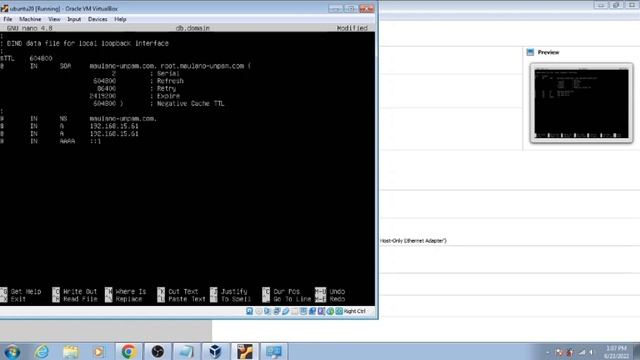Click the GNU nano 4.8 title text

point(29,28)
